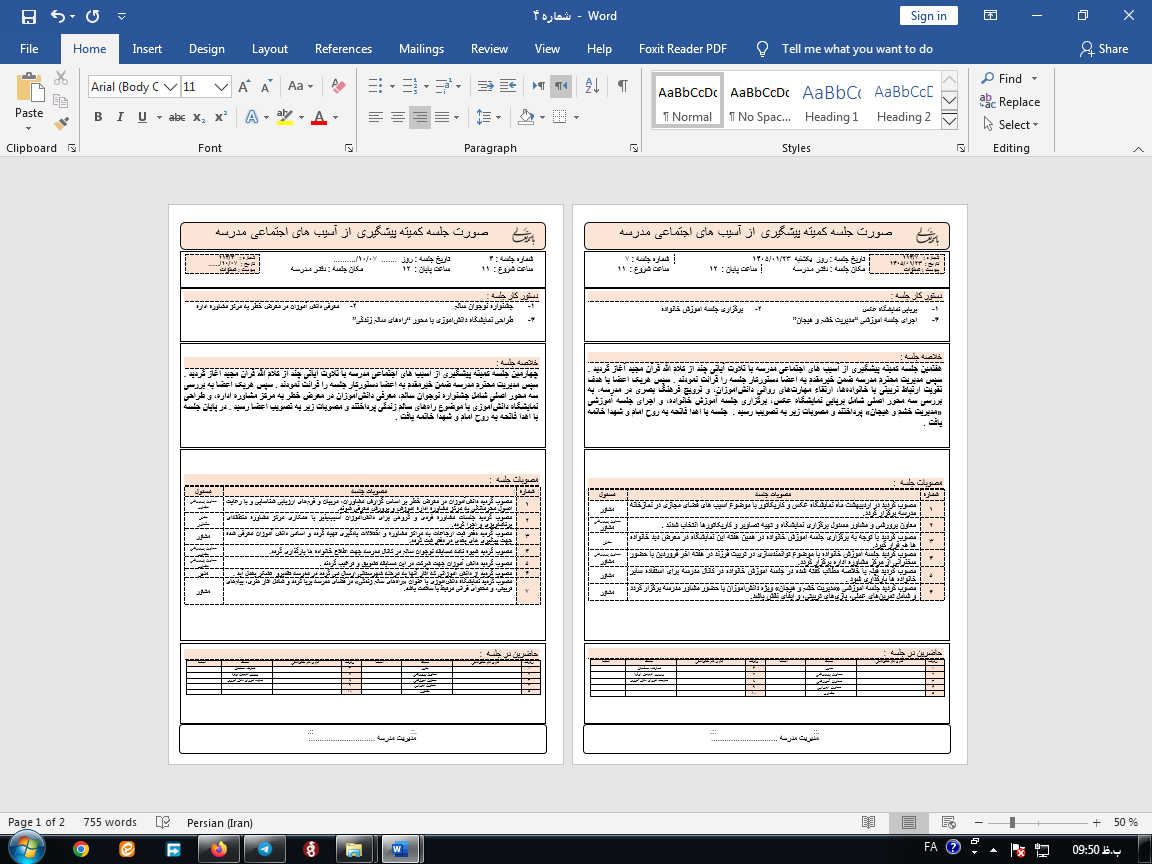Open the References ribbon tab
Screen dimensions: 1152x864
(x=343, y=49)
